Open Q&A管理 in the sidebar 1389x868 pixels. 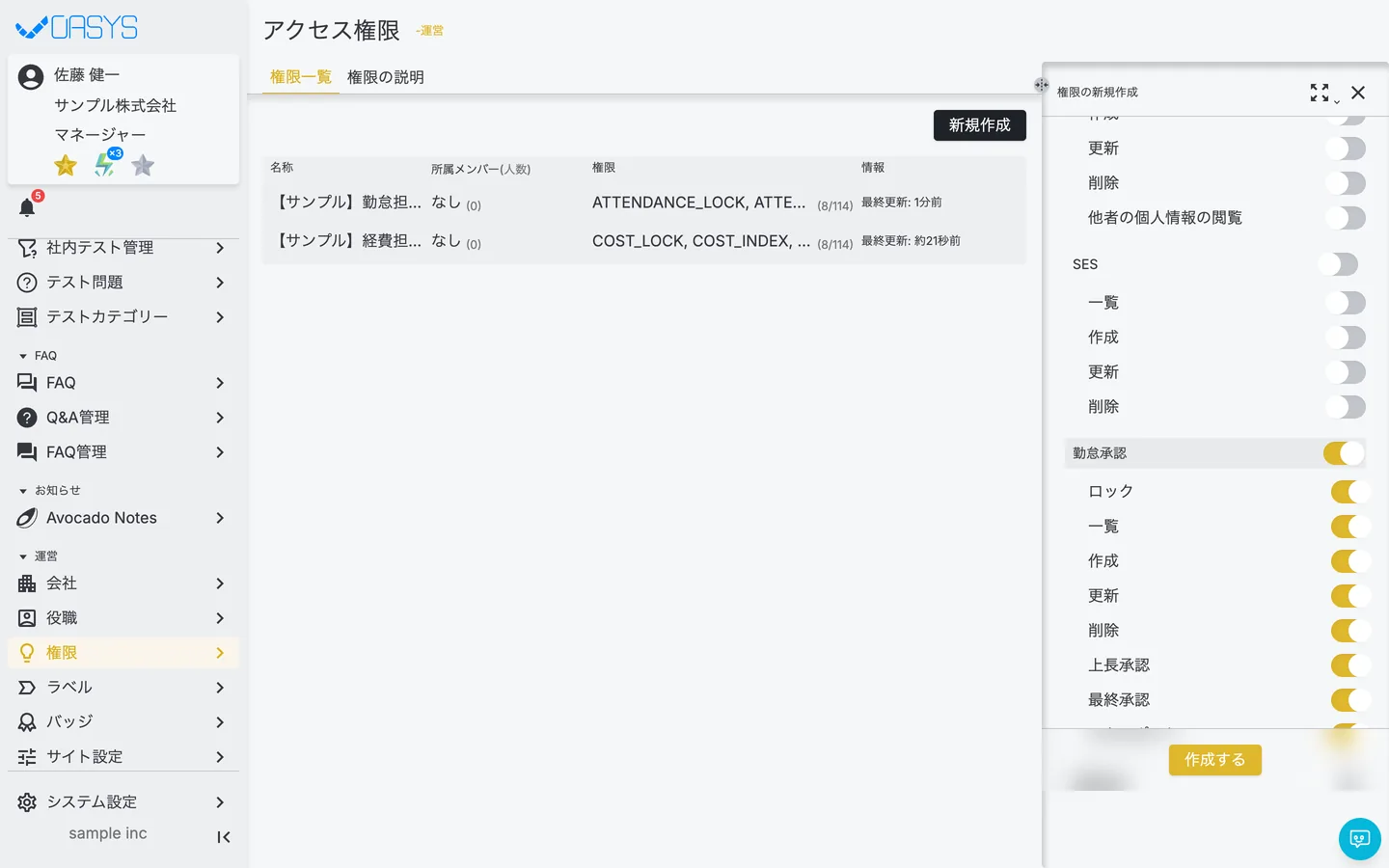123,418
